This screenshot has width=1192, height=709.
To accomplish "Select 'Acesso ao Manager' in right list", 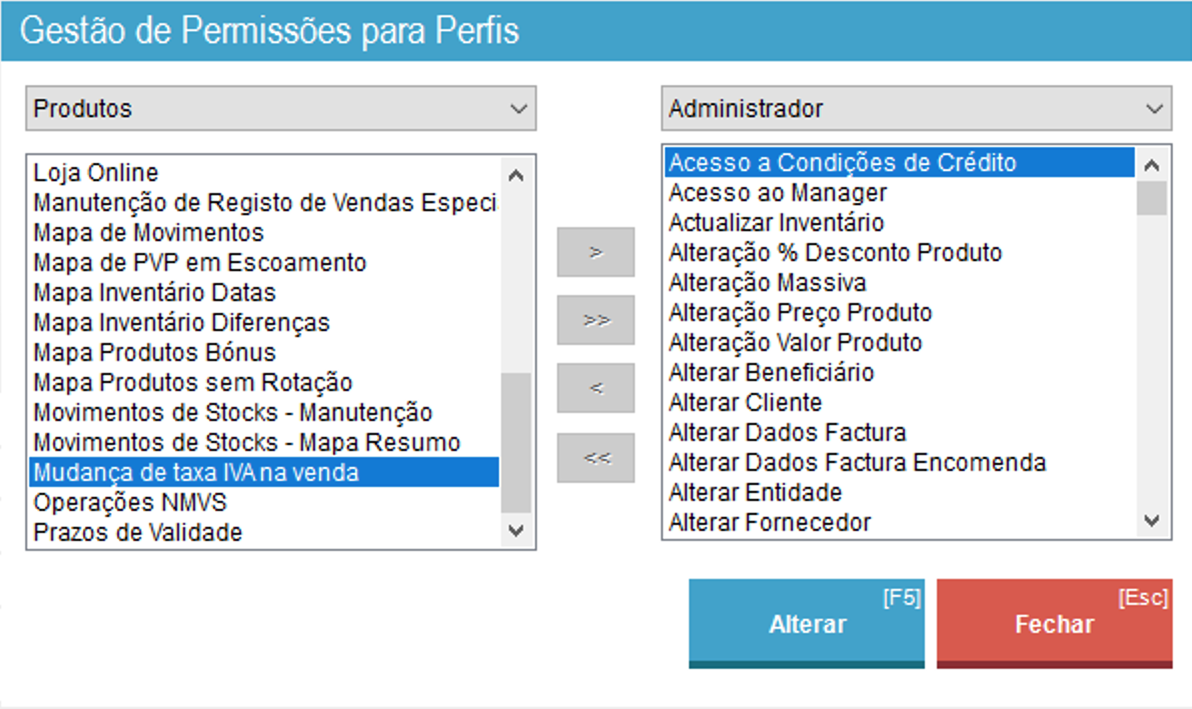I will [x=778, y=192].
